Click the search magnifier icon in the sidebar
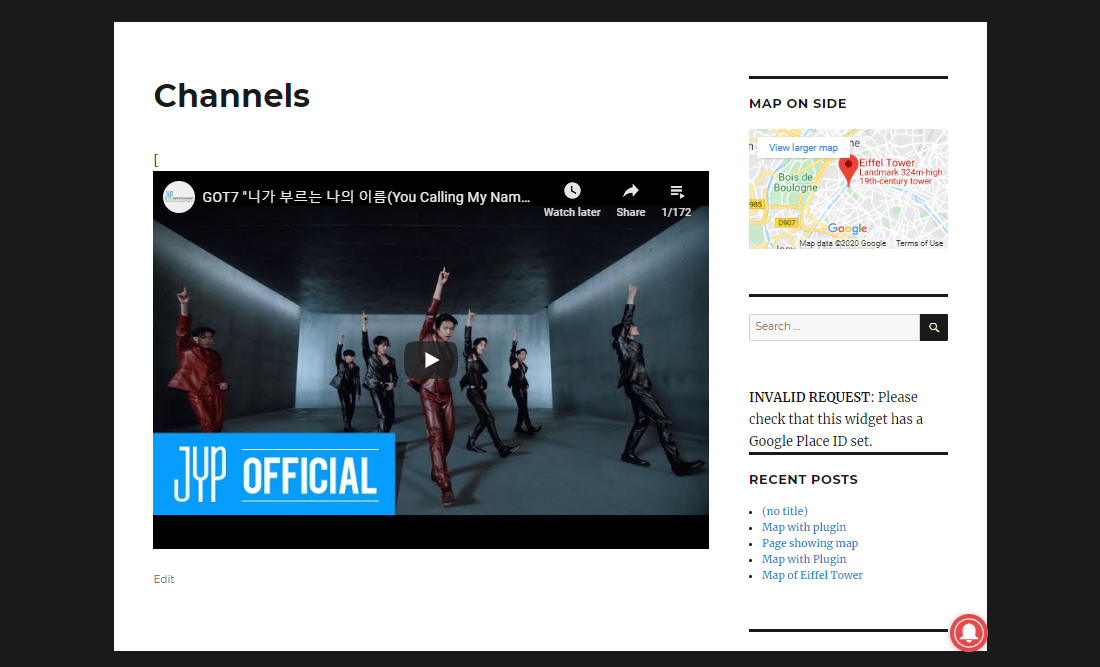Image resolution: width=1100 pixels, height=667 pixels. 933,327
